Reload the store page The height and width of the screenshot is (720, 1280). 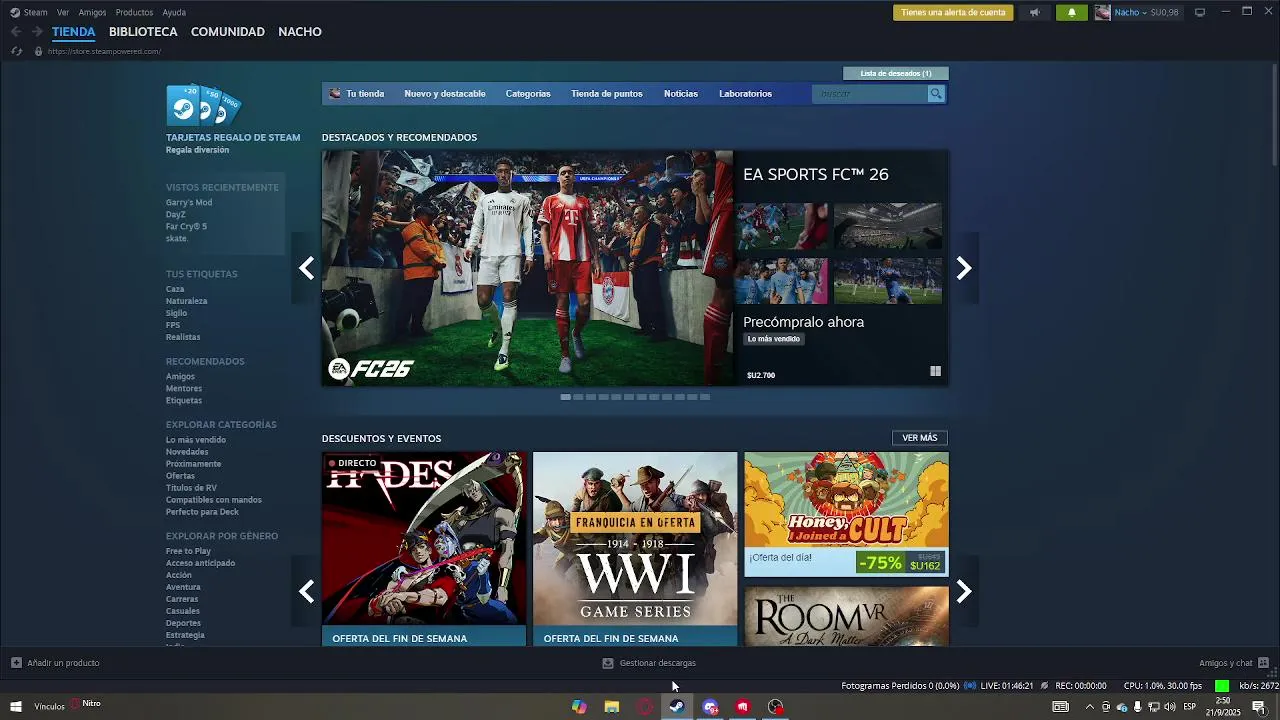click(16, 51)
